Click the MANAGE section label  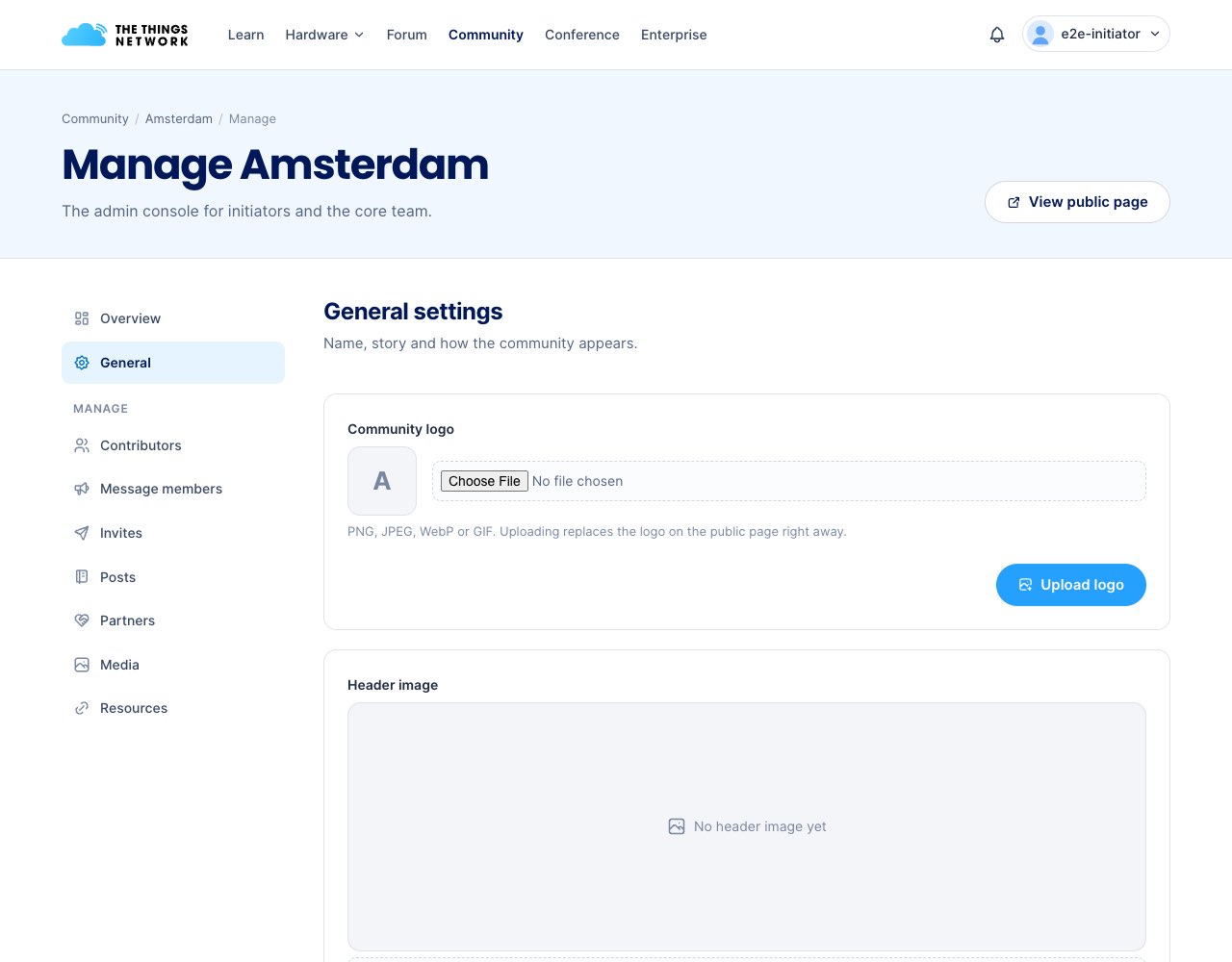click(100, 409)
